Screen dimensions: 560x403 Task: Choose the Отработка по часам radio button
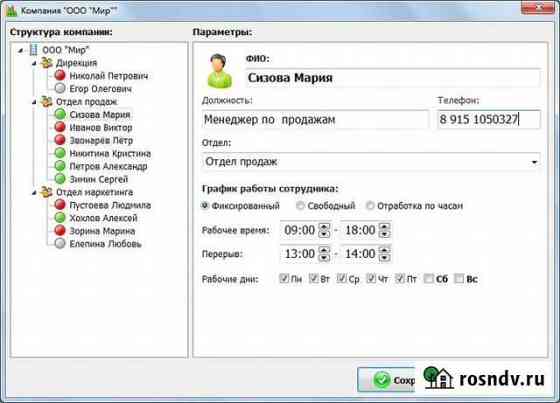(370, 205)
